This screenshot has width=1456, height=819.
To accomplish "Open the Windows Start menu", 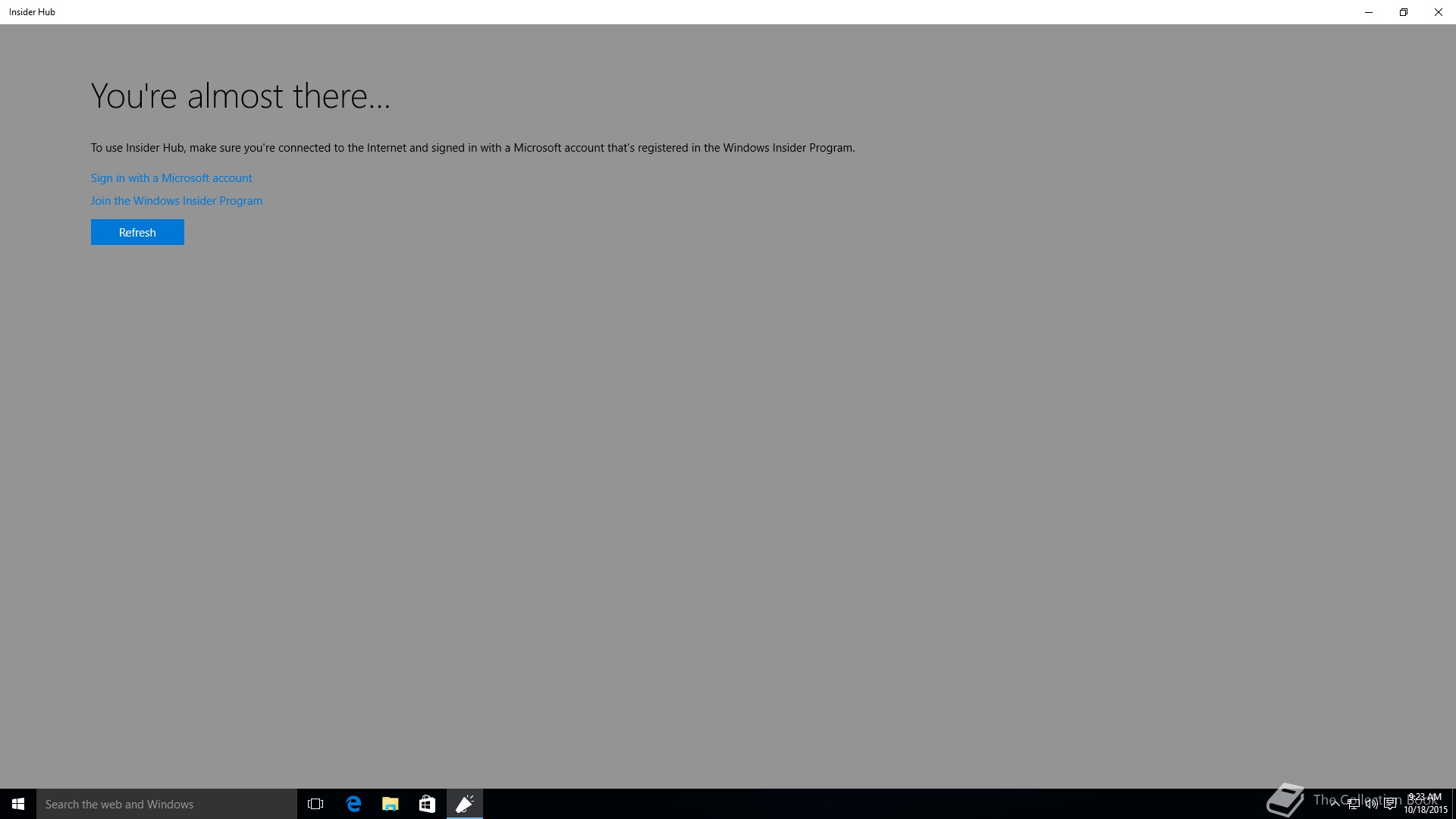I will coord(18,804).
